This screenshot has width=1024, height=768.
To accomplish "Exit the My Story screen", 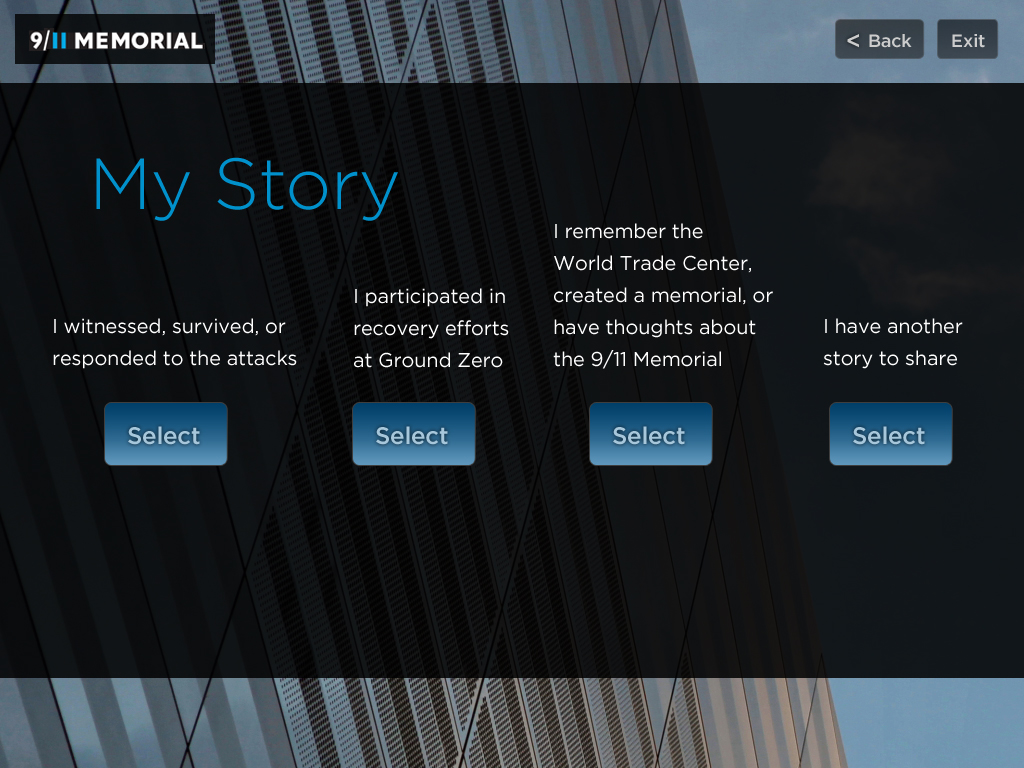I will click(967, 40).
